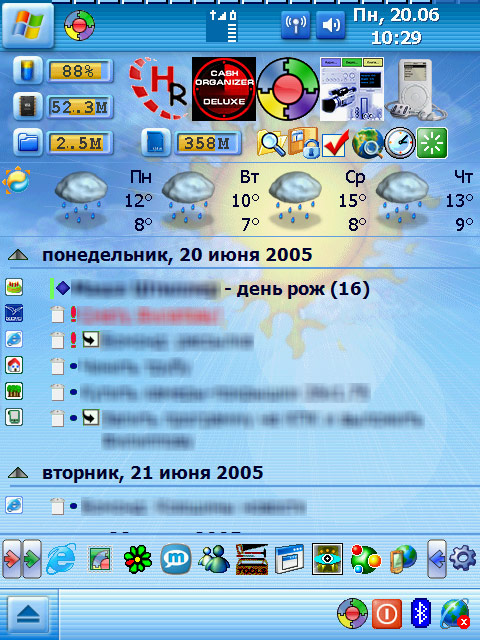This screenshot has width=480, height=640.
Task: Launch Internet Explorer from bottom launcher
Action: point(61,558)
